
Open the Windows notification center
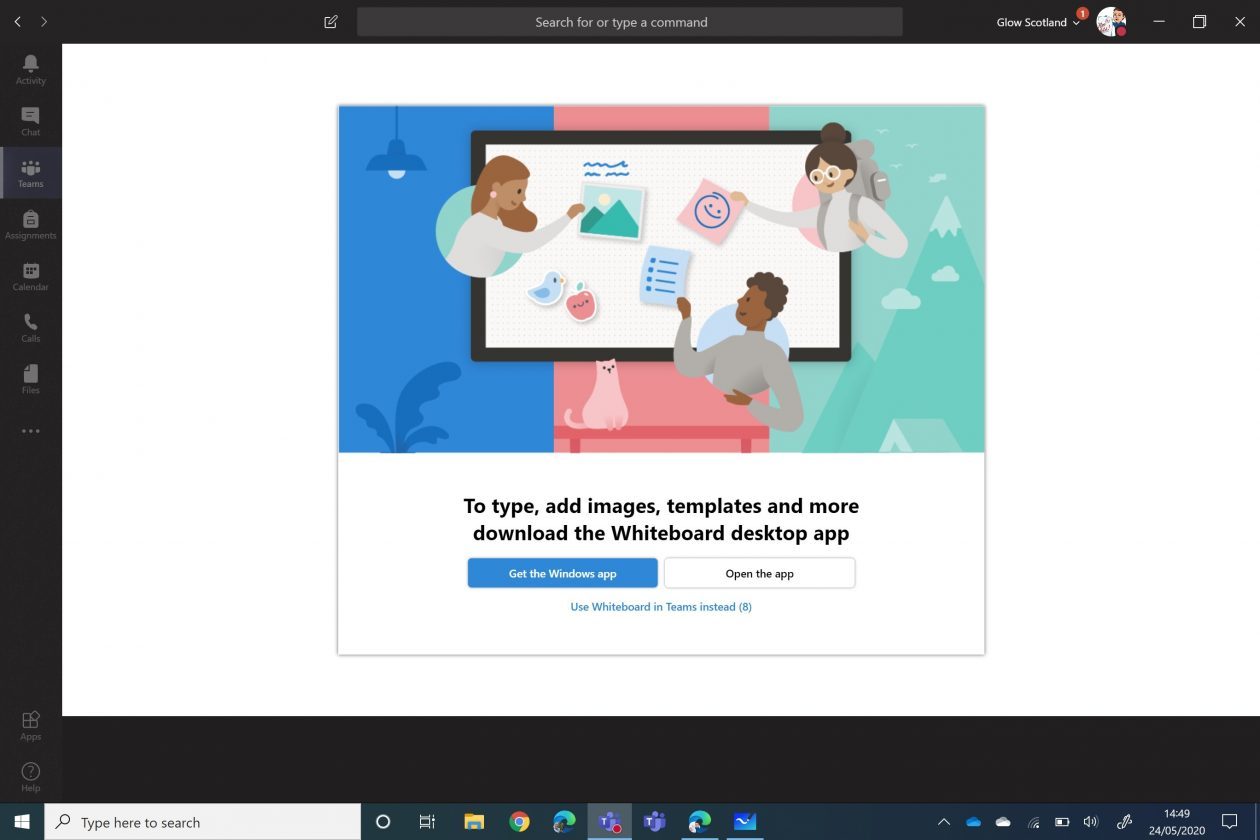(1230, 822)
